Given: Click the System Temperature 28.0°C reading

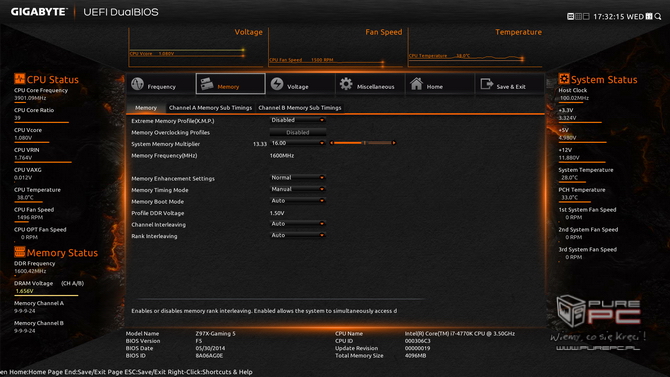Looking at the screenshot, I should pos(570,177).
